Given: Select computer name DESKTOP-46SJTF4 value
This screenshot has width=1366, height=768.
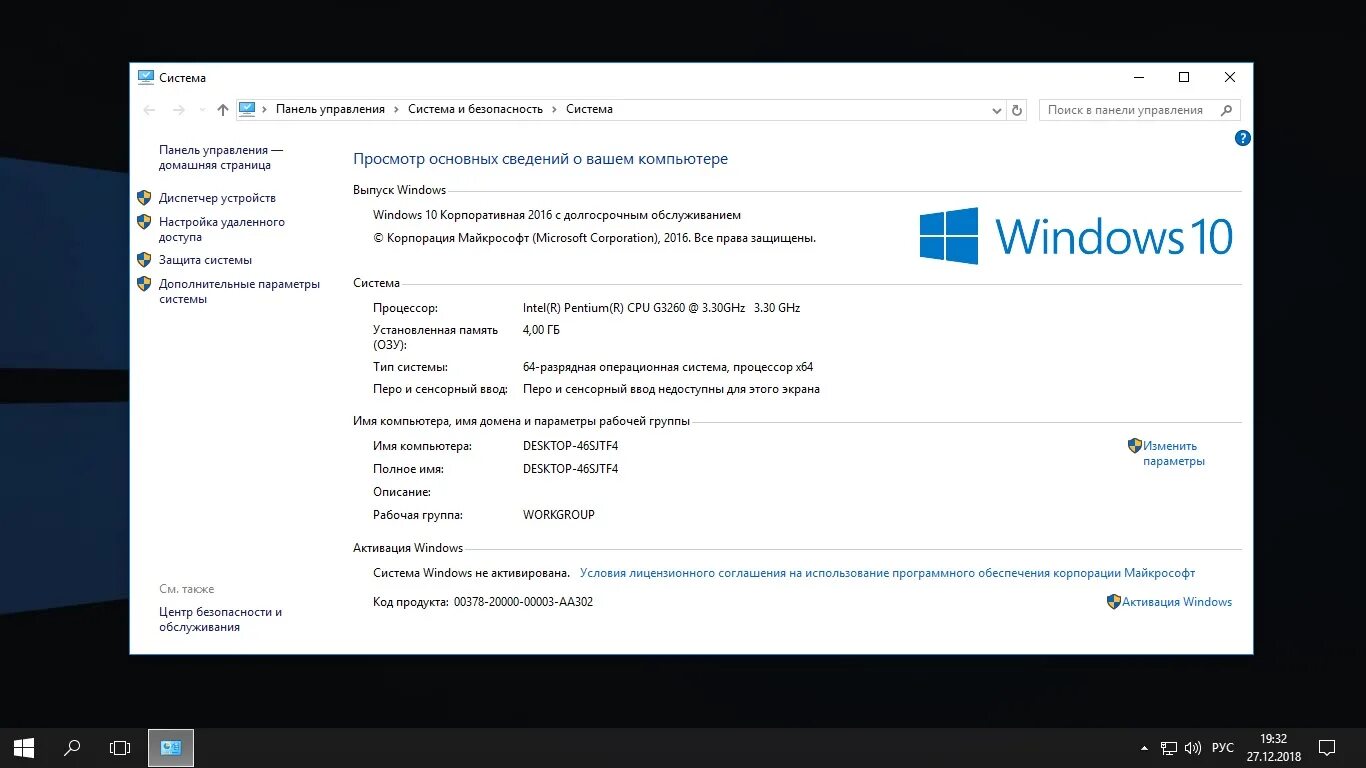Looking at the screenshot, I should [570, 446].
